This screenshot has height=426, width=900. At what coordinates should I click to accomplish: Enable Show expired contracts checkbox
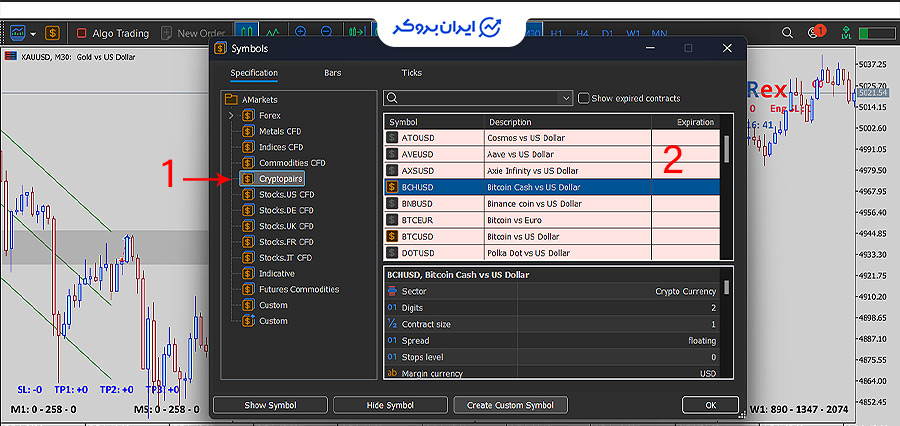(x=584, y=98)
